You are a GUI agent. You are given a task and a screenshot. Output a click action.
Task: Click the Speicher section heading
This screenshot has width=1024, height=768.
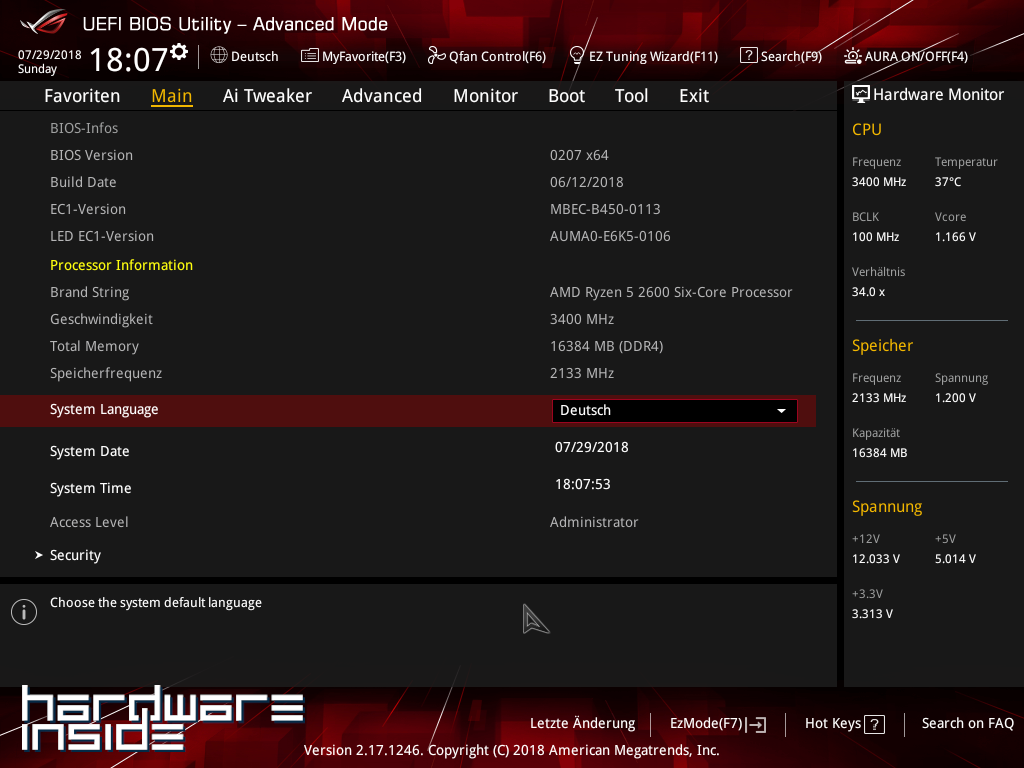point(882,346)
